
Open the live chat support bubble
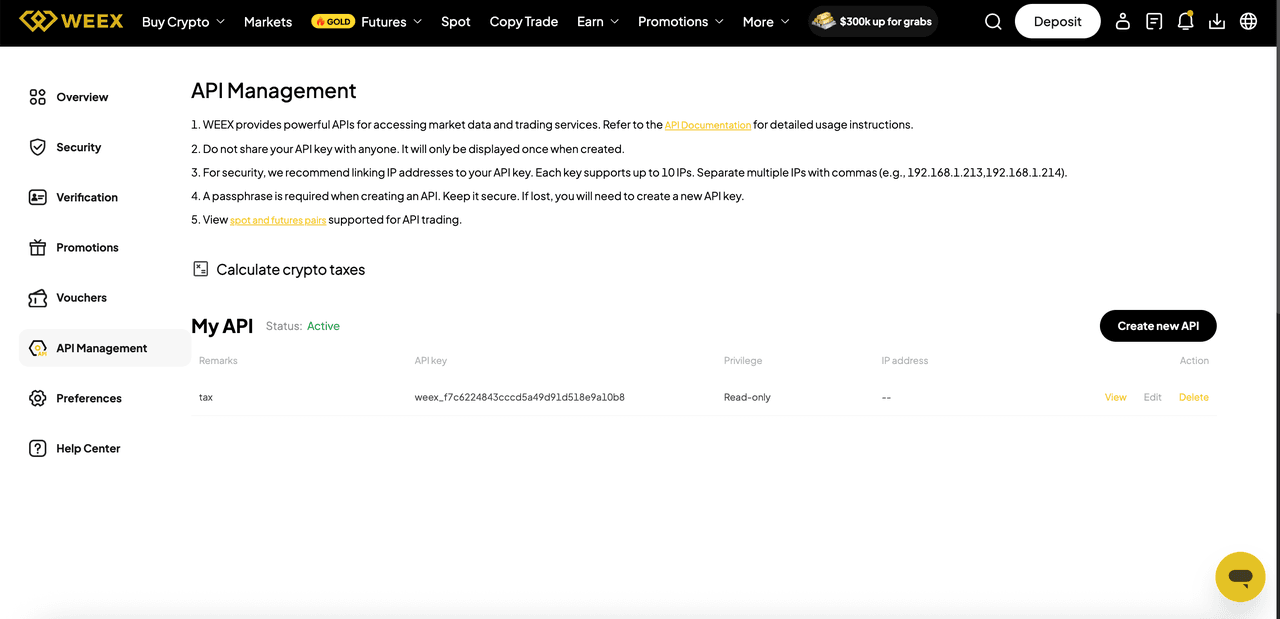tap(1240, 577)
